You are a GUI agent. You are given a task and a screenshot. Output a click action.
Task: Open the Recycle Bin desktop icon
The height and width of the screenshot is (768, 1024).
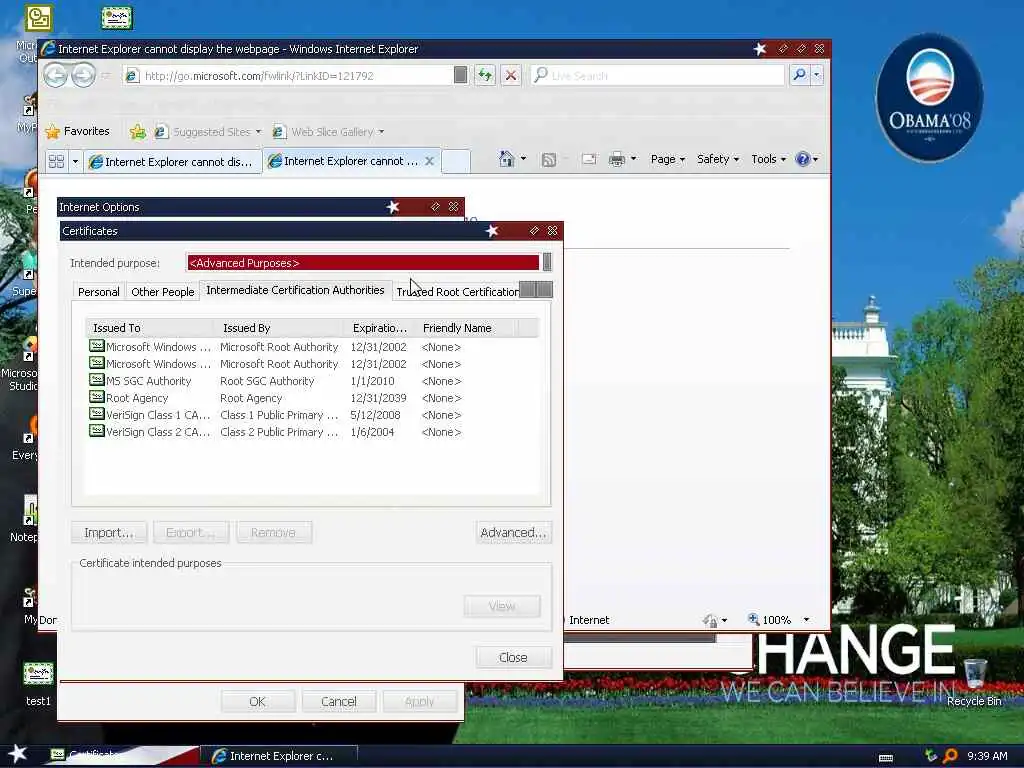pos(974,682)
